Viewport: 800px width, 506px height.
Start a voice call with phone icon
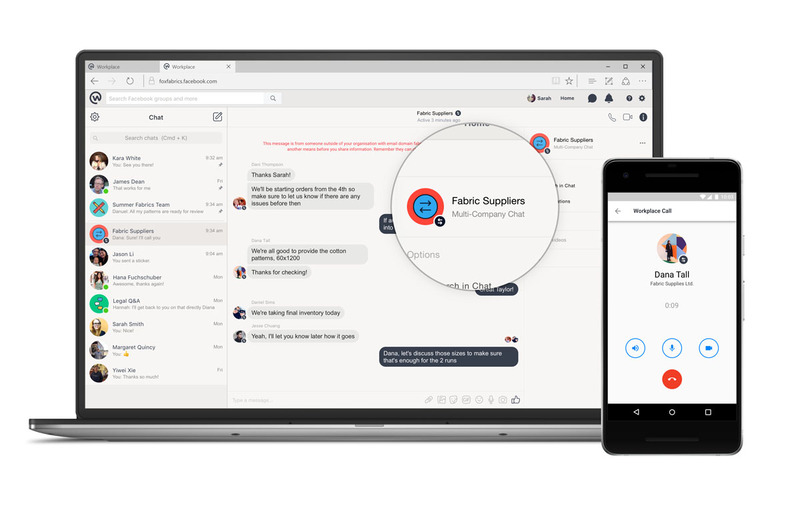pyautogui.click(x=612, y=117)
